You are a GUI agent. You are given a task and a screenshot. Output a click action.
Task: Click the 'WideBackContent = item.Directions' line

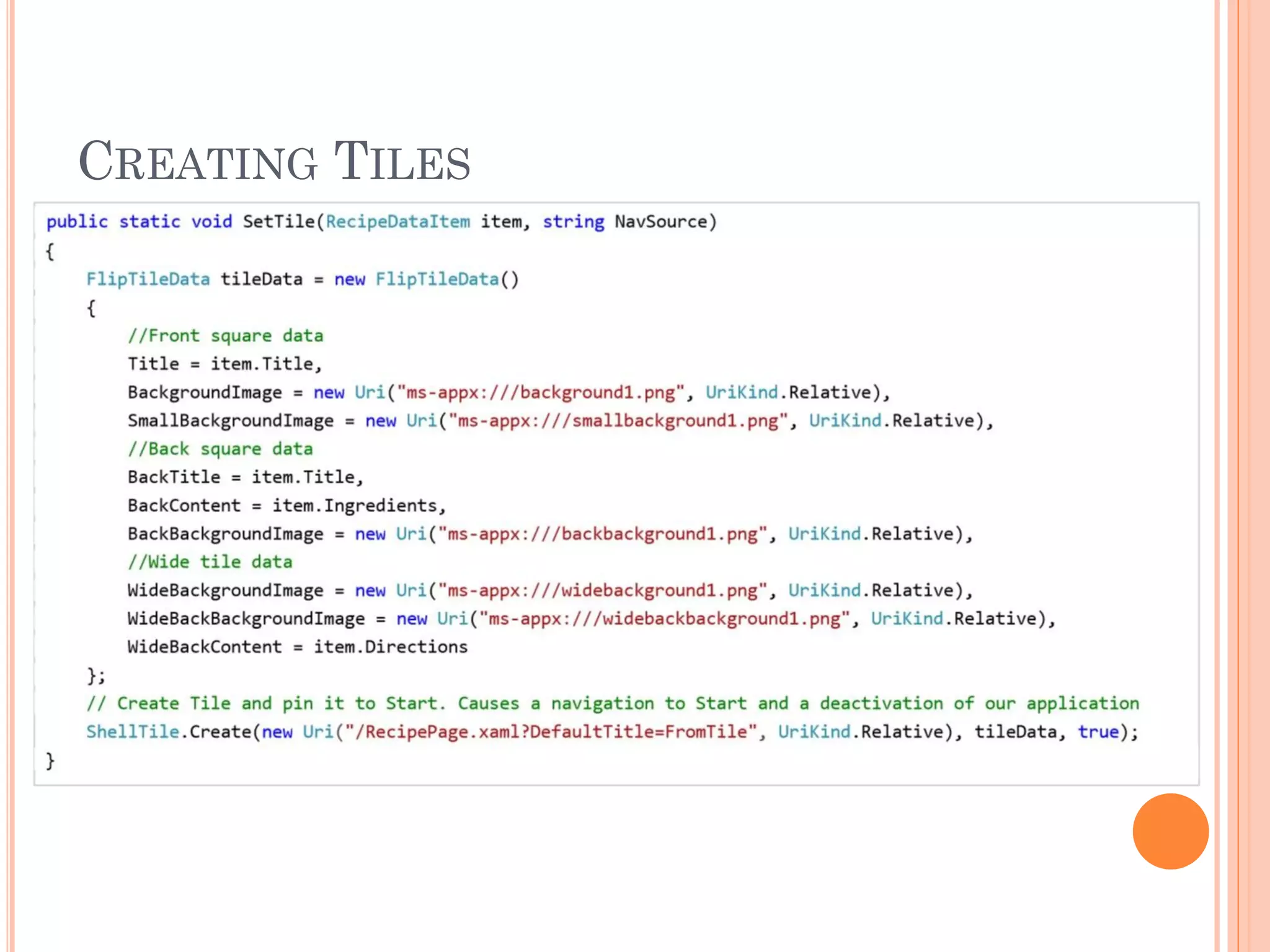pyautogui.click(x=298, y=647)
